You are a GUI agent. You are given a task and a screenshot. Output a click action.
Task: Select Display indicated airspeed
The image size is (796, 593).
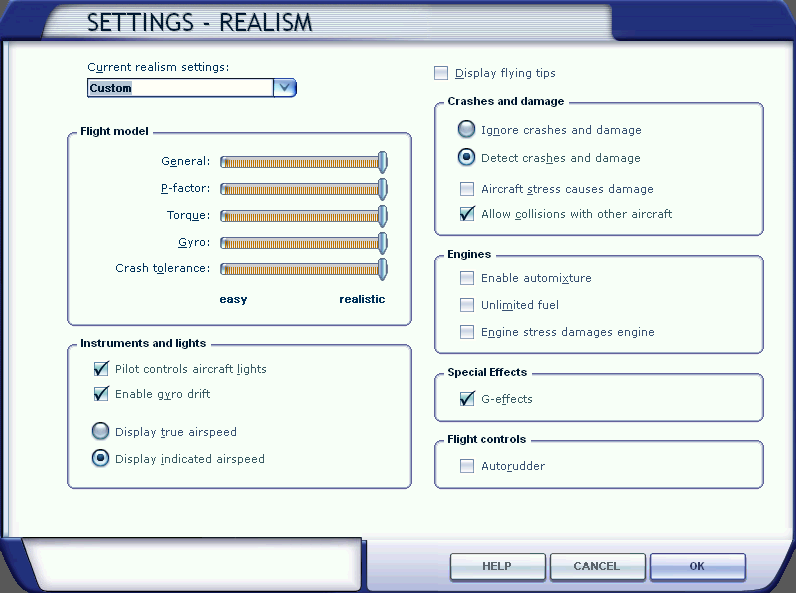pyautogui.click(x=100, y=458)
